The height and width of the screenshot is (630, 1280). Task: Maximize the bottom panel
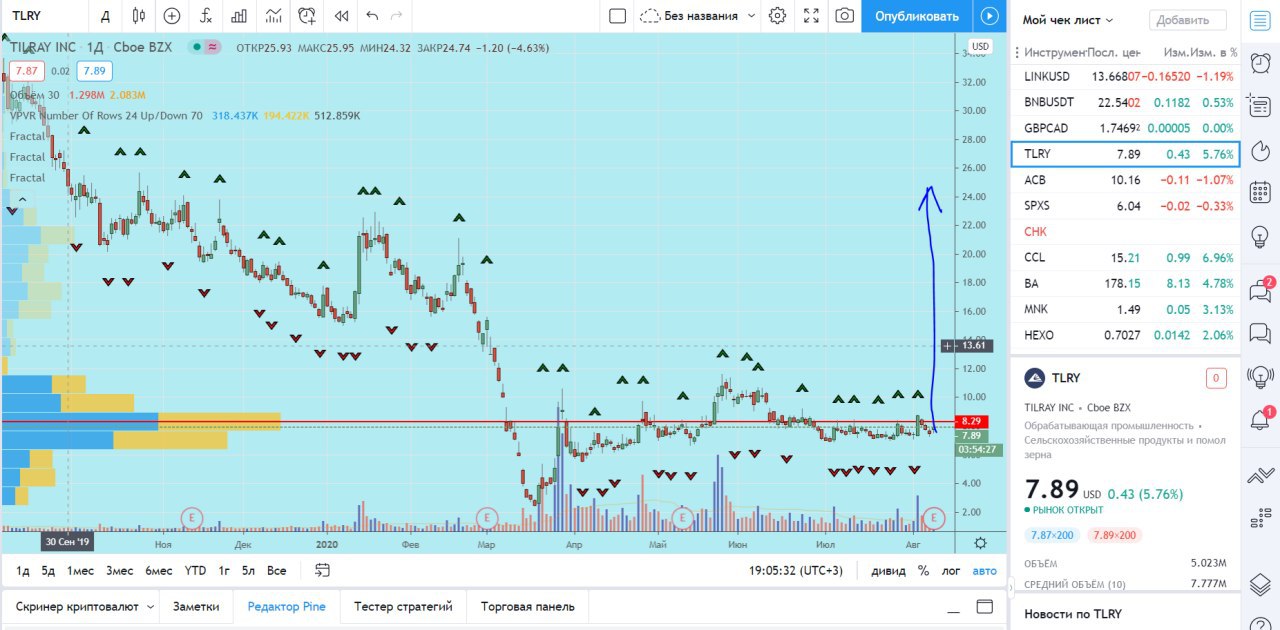point(985,607)
